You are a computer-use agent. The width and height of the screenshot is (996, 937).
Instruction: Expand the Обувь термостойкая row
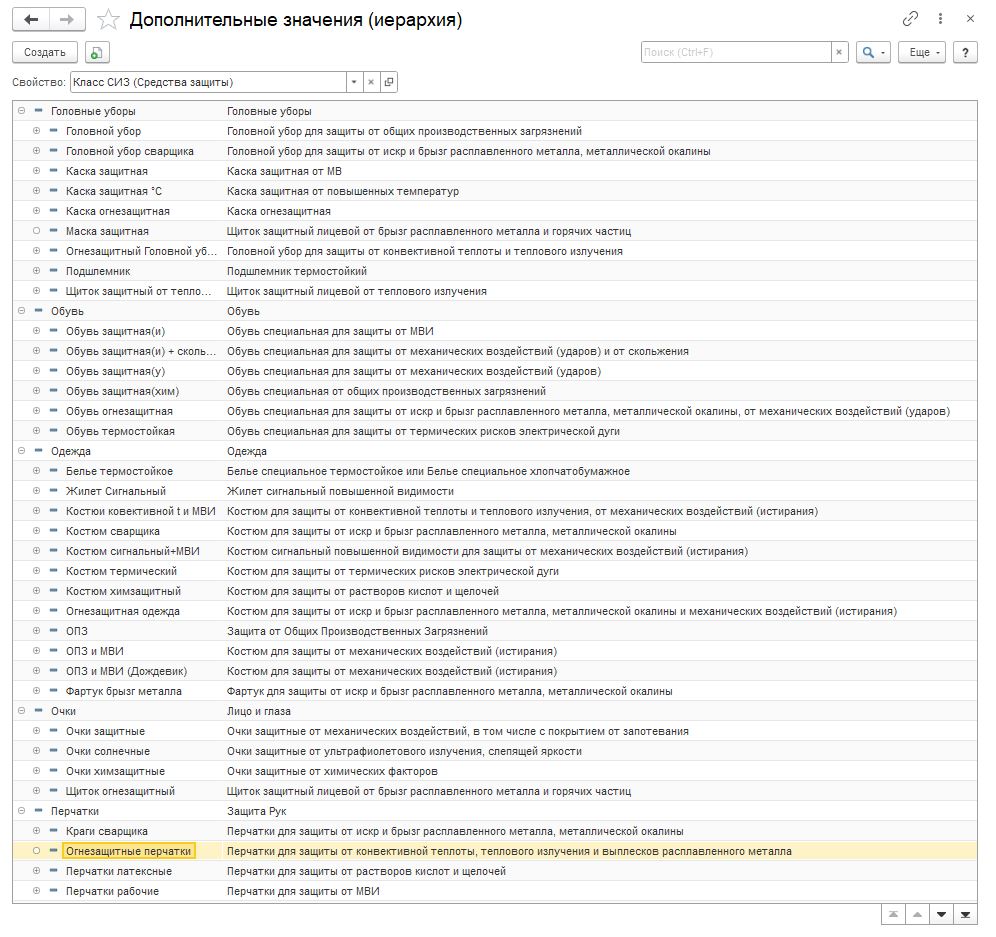click(x=36, y=430)
